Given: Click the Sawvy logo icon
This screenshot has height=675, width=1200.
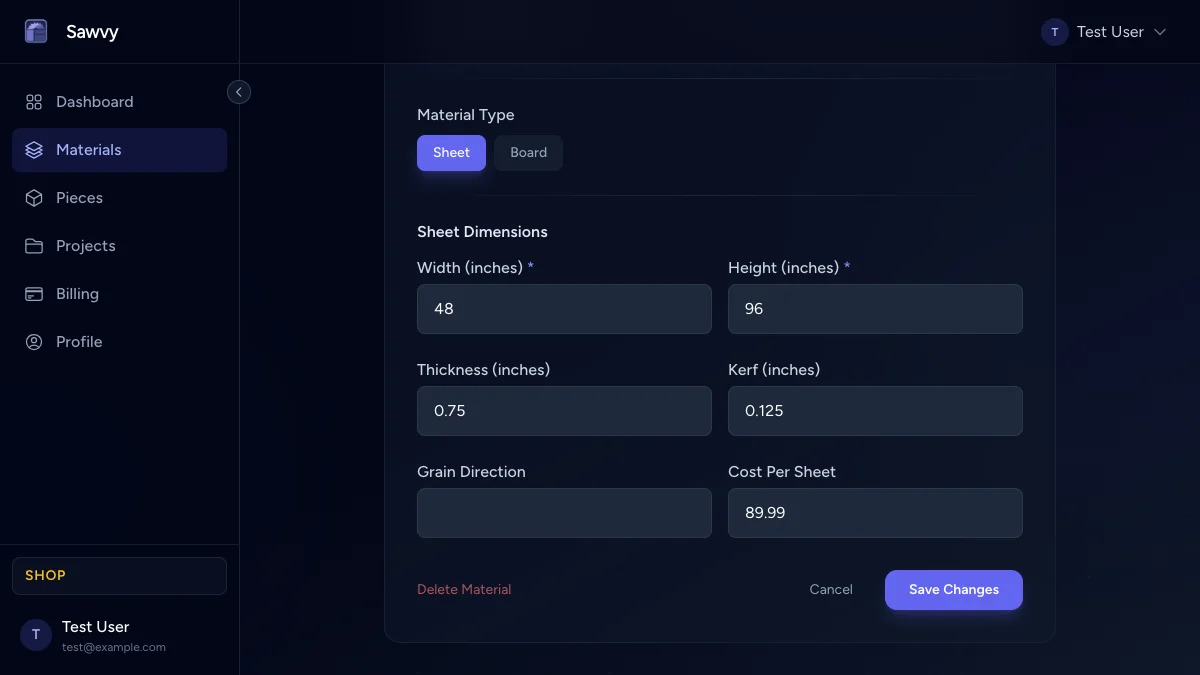Looking at the screenshot, I should (36, 32).
